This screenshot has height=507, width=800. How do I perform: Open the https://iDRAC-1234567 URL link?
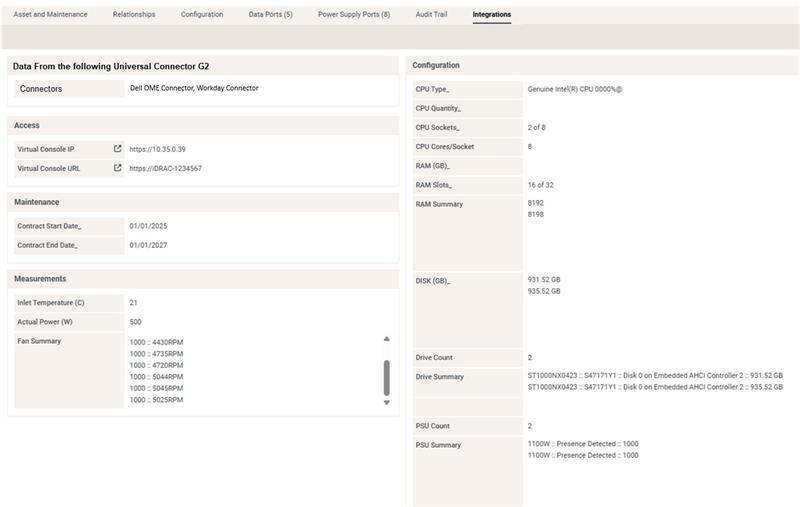[165, 169]
